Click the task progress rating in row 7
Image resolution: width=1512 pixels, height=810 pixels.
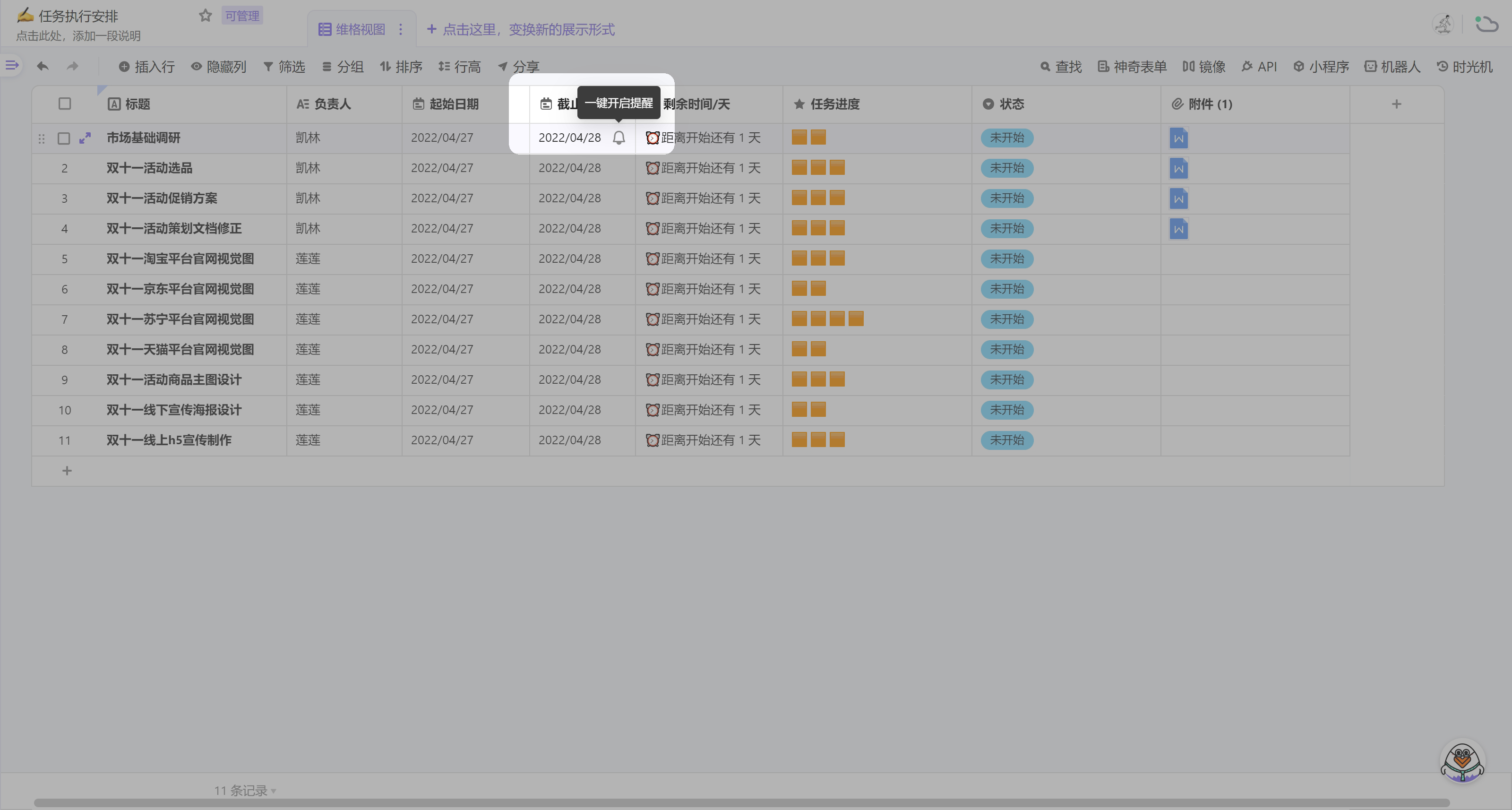tap(827, 319)
